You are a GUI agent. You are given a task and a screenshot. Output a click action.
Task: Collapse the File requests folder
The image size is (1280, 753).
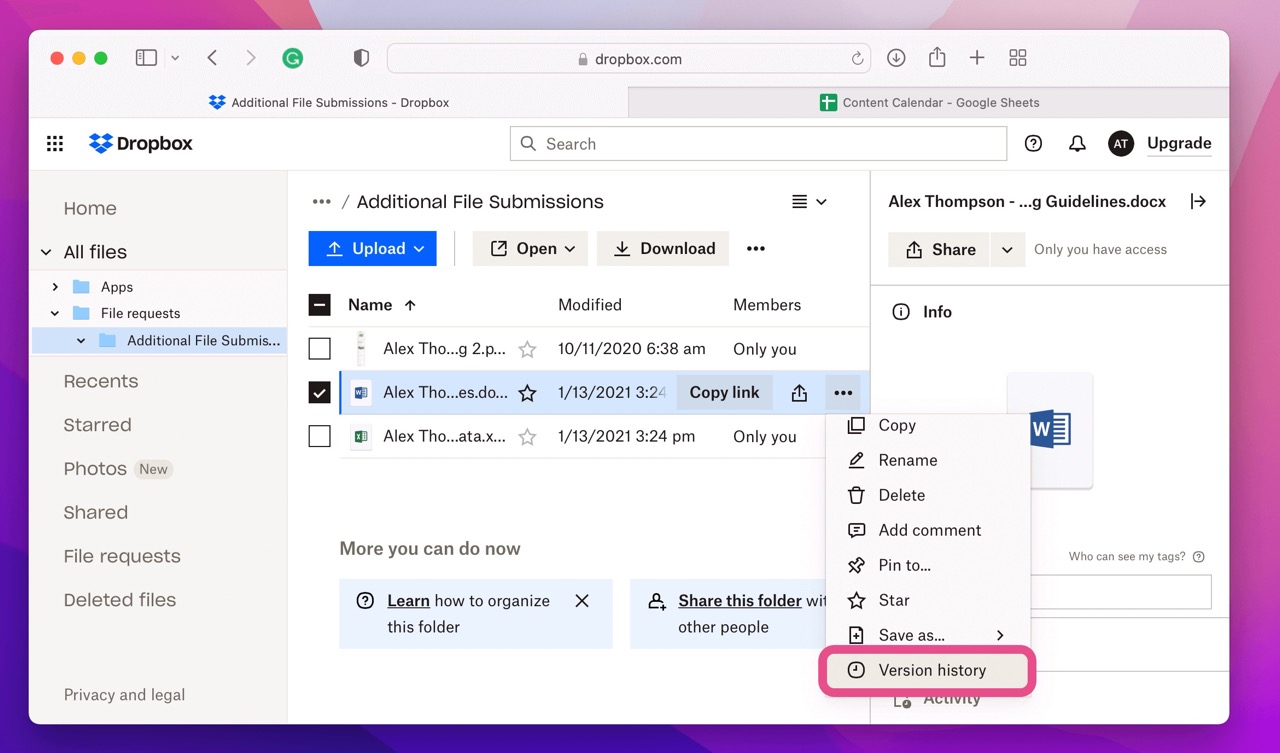[x=55, y=314]
